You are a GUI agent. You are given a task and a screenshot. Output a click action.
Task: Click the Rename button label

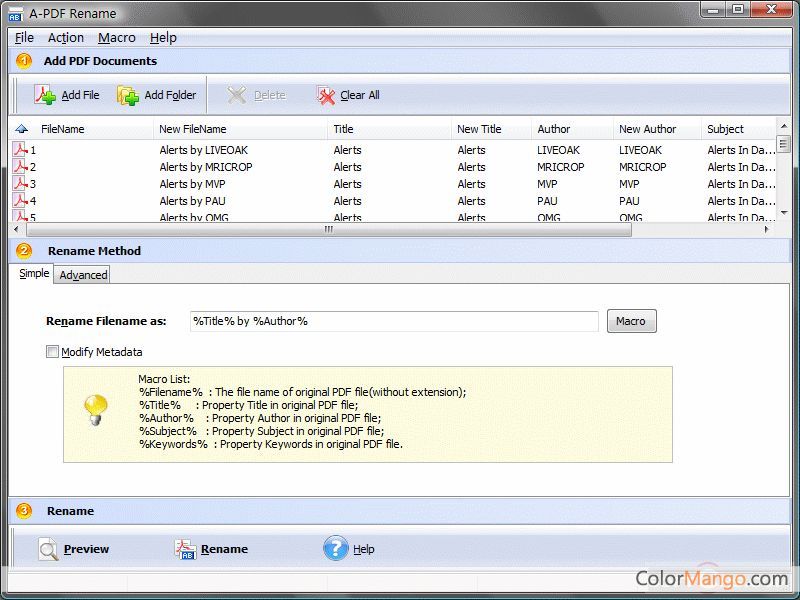click(224, 549)
